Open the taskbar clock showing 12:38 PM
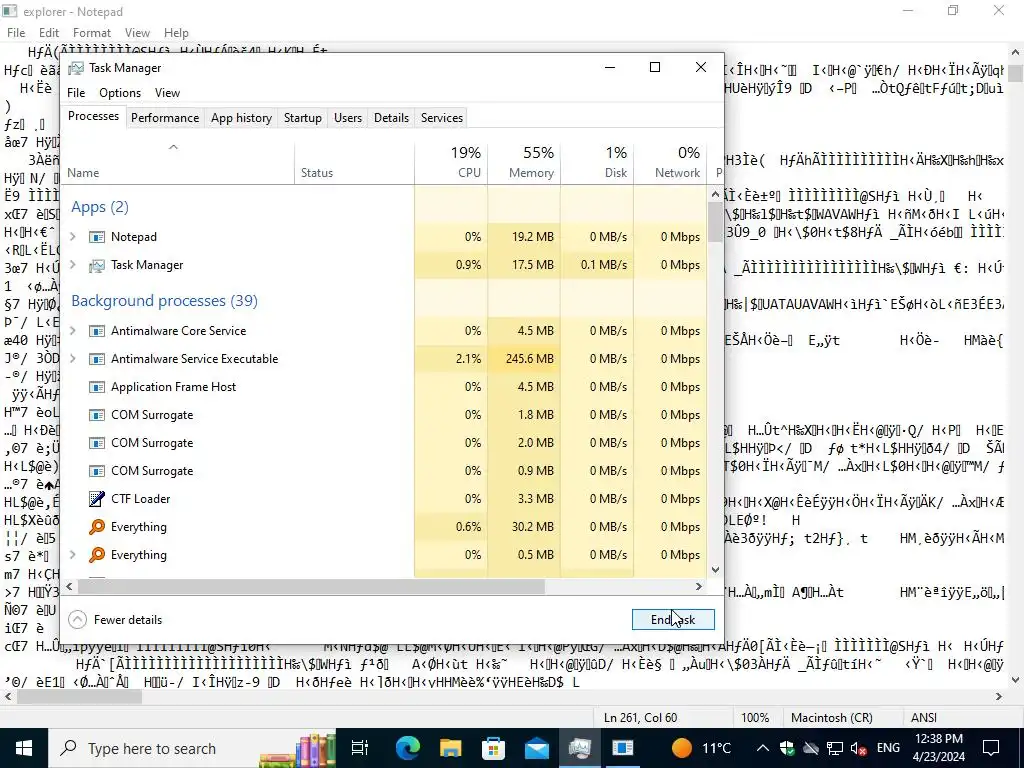This screenshot has height=768, width=1024. (938, 748)
